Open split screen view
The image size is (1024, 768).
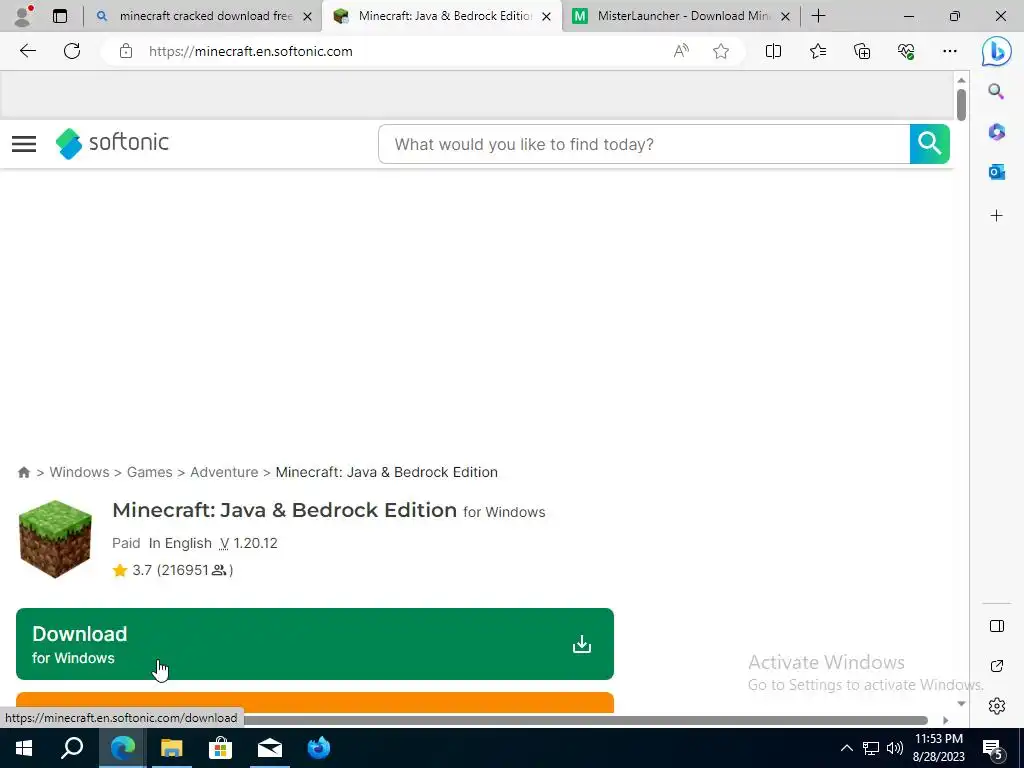(x=773, y=51)
